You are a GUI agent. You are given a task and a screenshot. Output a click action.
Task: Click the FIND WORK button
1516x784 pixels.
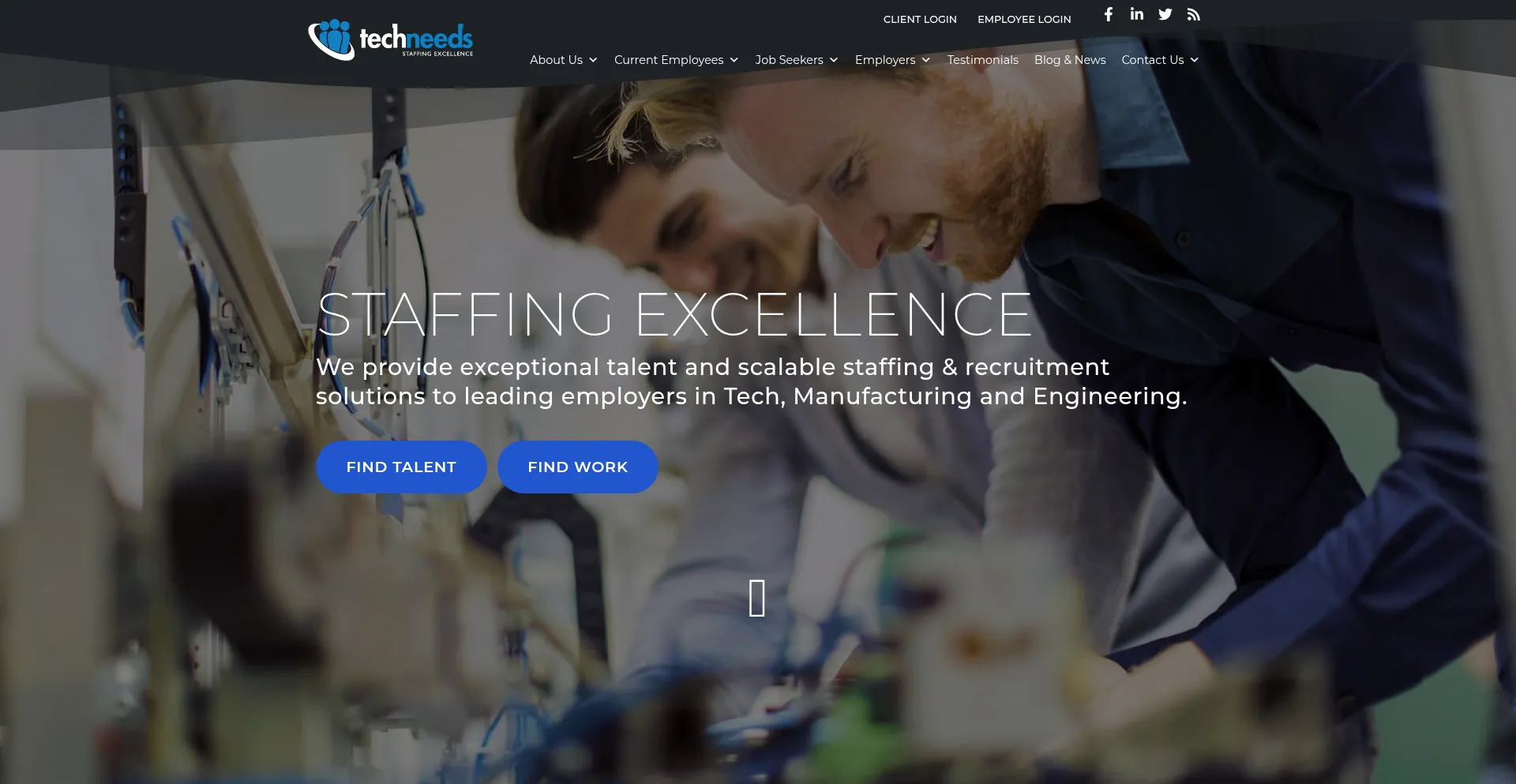coord(578,467)
